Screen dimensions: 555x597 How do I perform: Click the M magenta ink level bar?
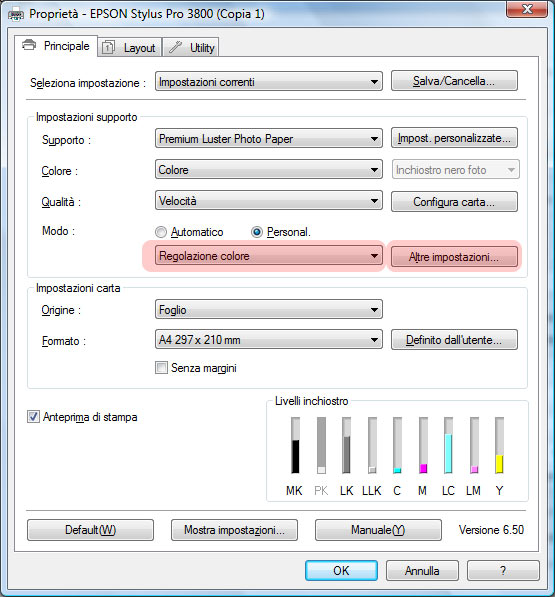pos(423,445)
